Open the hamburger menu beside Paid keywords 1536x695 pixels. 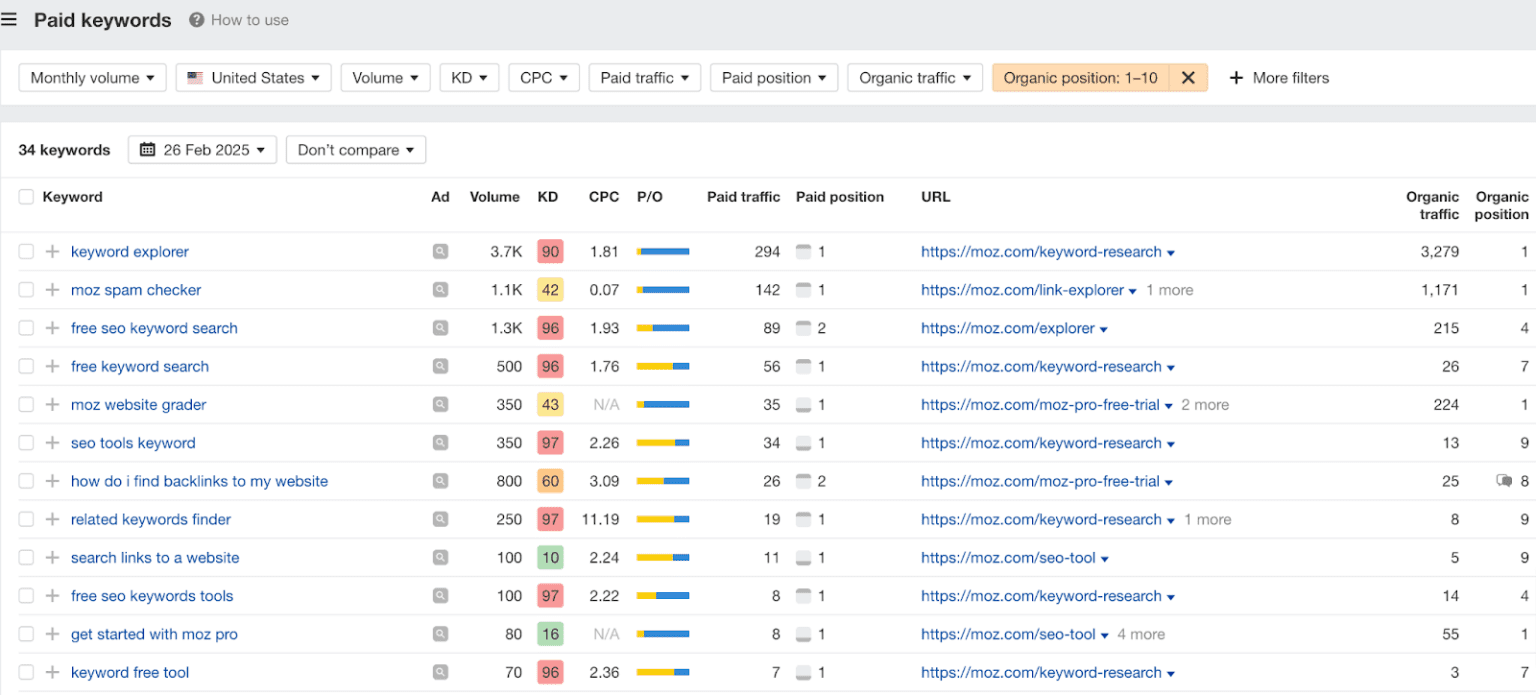coord(9,20)
